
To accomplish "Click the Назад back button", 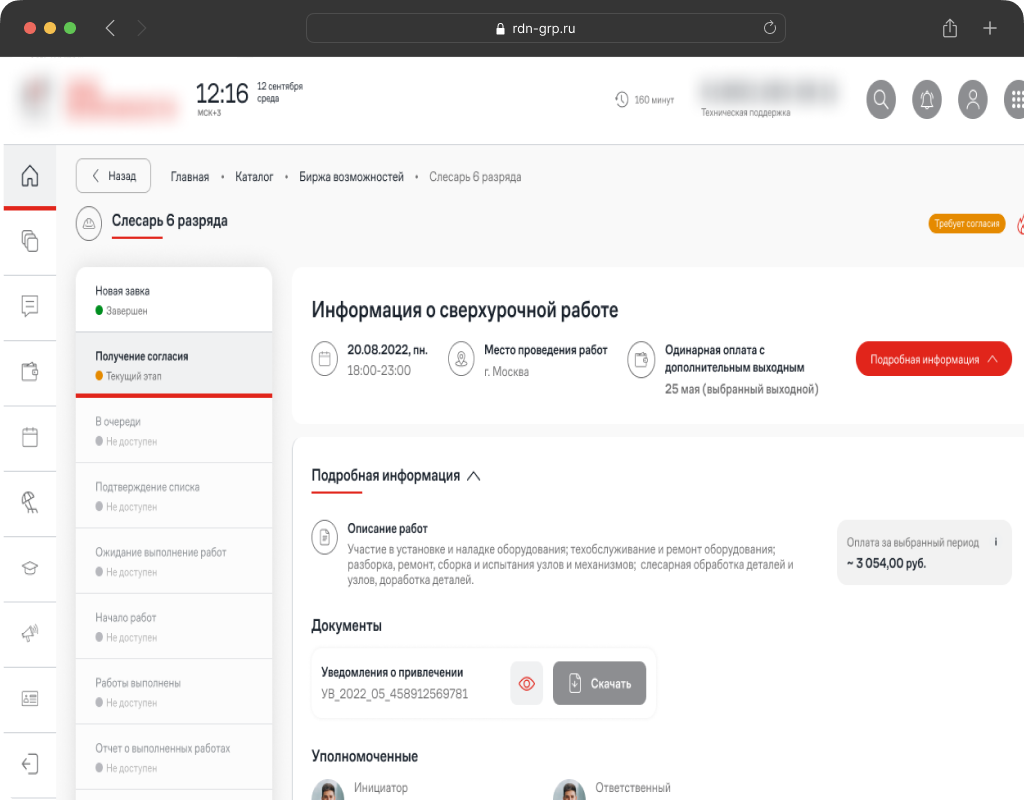I will tap(113, 176).
